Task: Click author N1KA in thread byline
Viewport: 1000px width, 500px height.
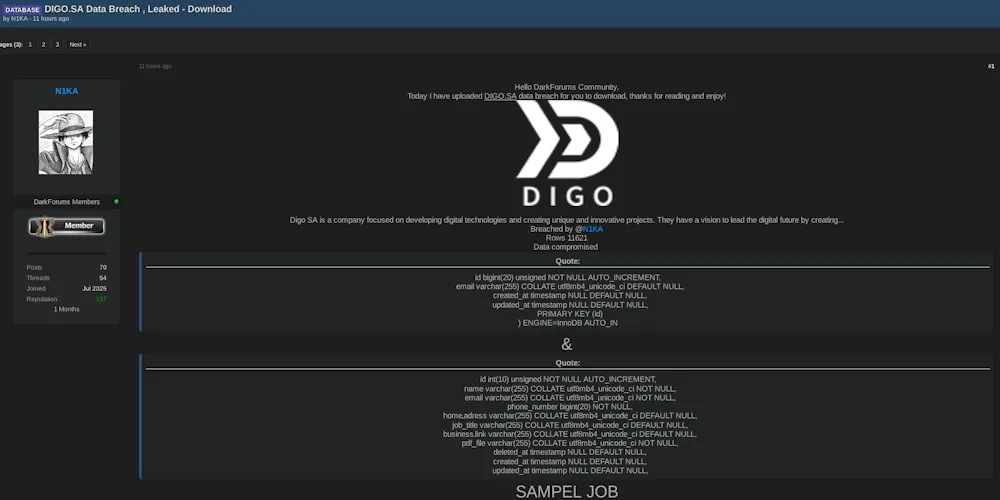Action: pos(19,18)
